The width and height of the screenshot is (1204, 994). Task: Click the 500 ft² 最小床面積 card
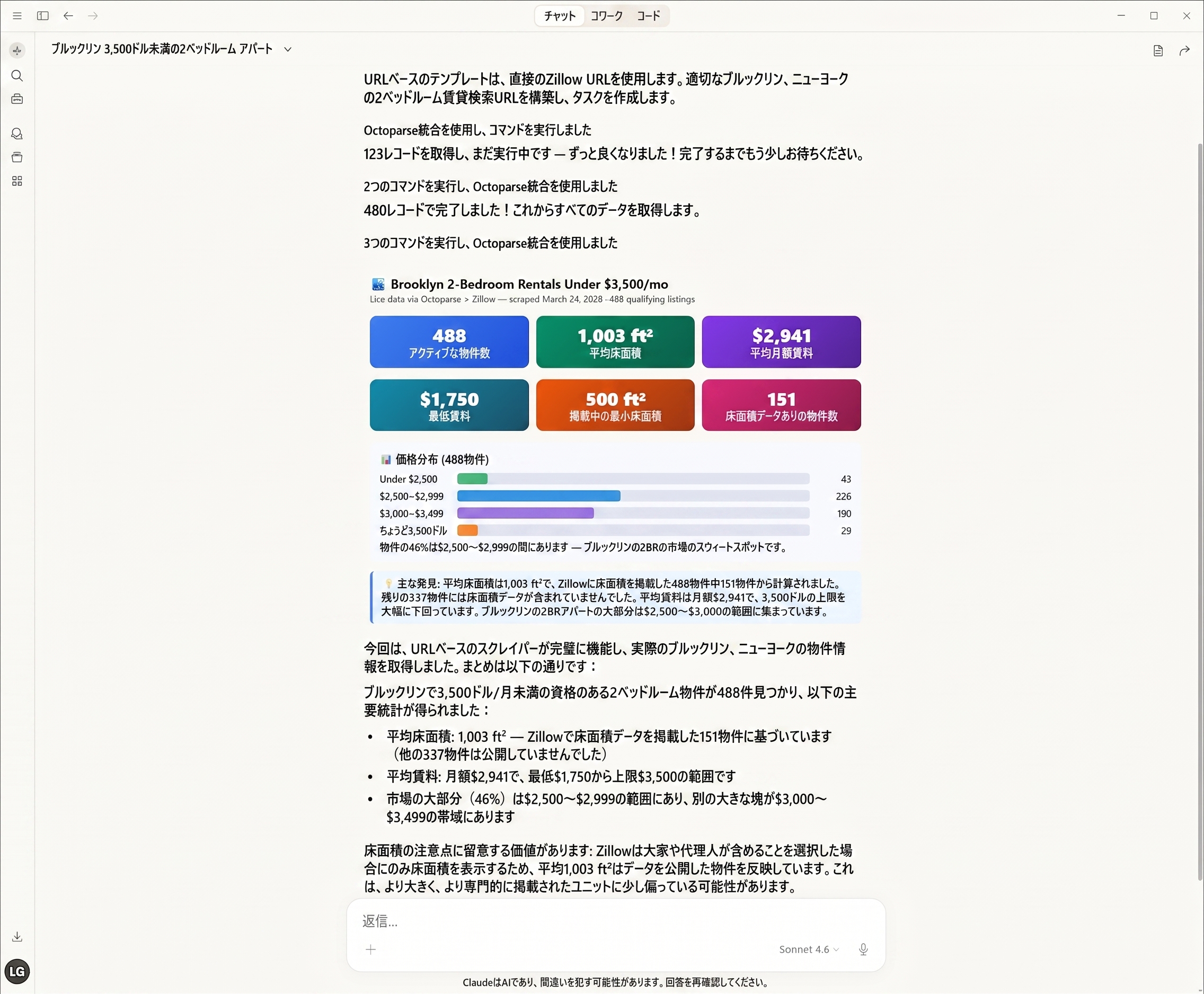tap(615, 405)
